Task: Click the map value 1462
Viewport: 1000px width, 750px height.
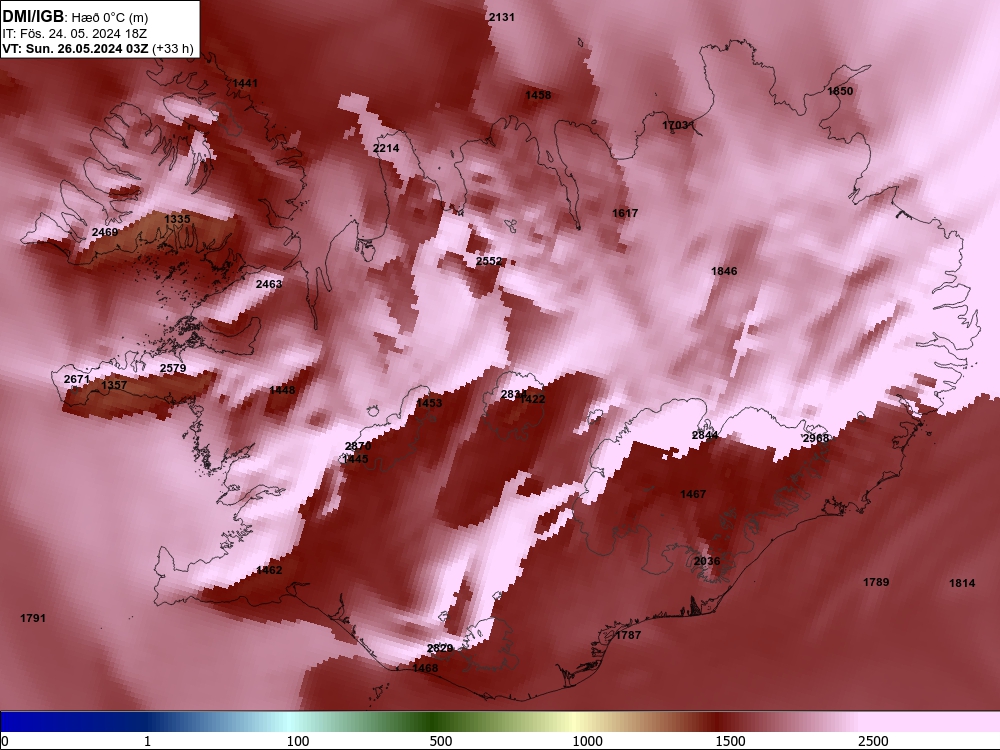Action: click(x=268, y=570)
